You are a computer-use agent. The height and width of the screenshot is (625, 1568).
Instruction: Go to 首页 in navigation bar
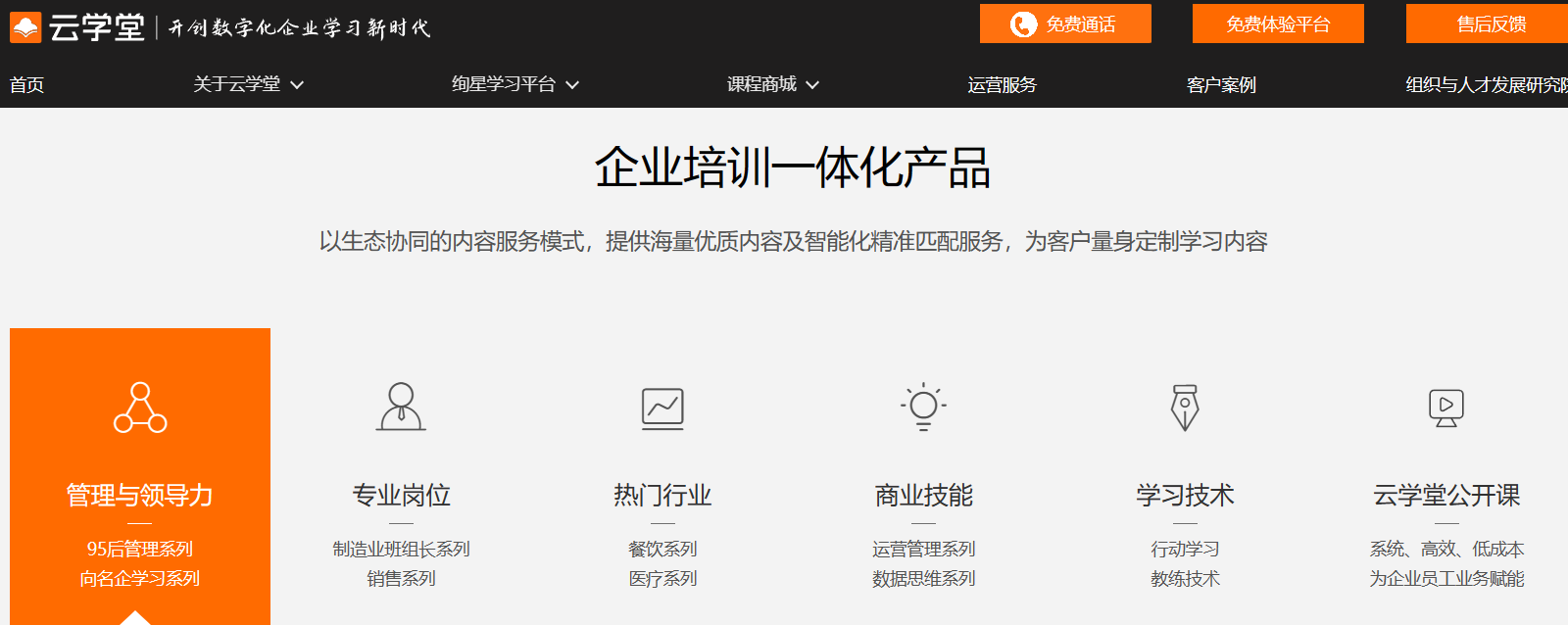[26, 85]
